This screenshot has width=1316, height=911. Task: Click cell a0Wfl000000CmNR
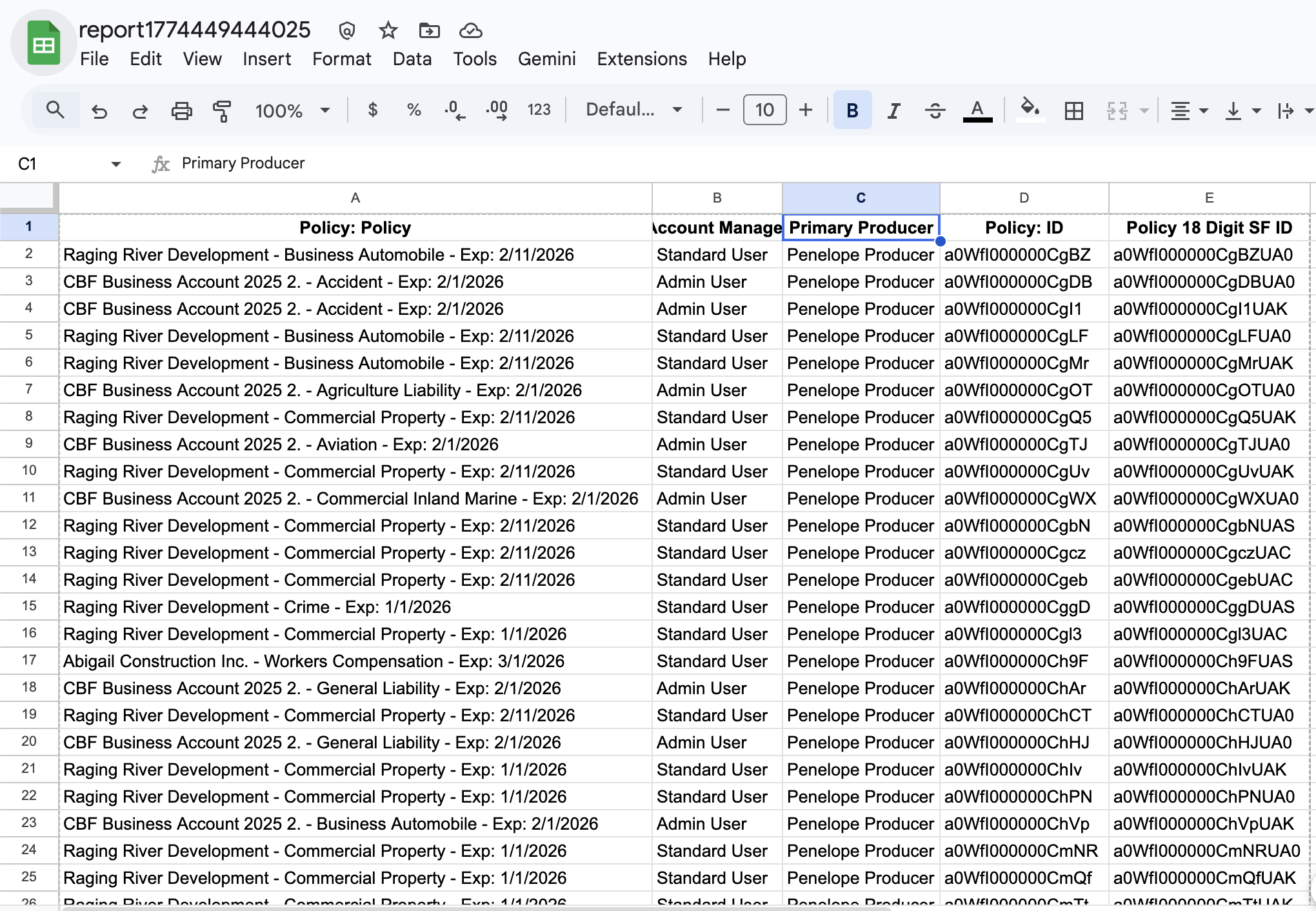click(x=1024, y=851)
